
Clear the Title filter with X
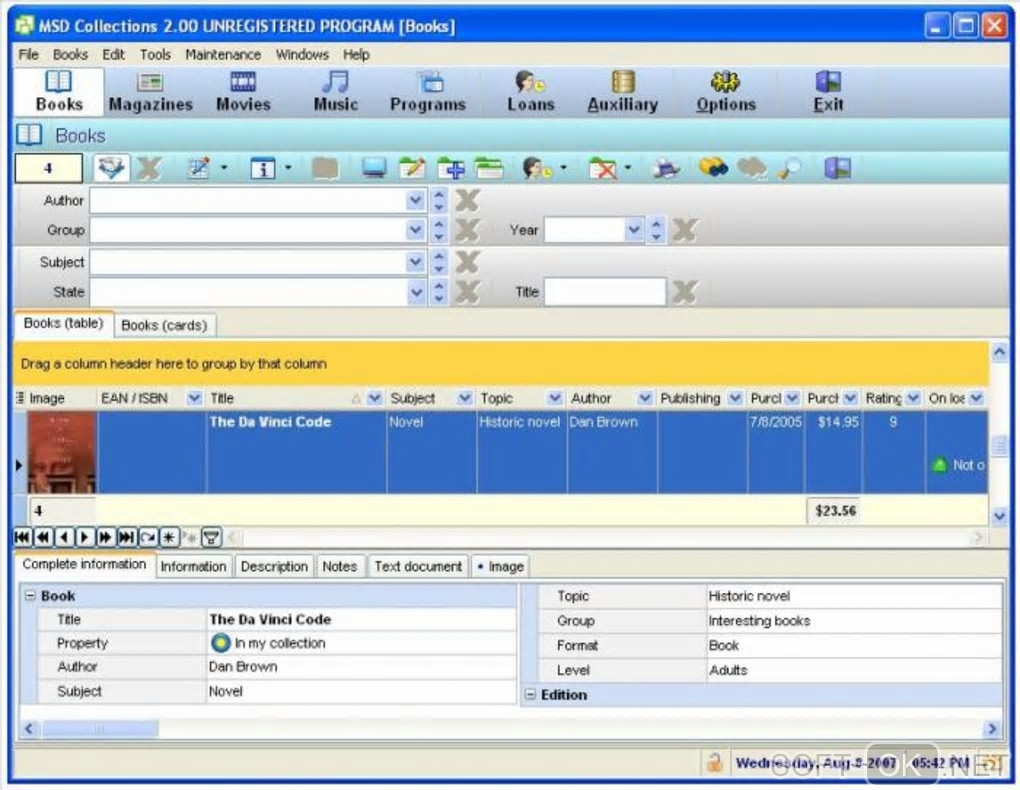[684, 292]
